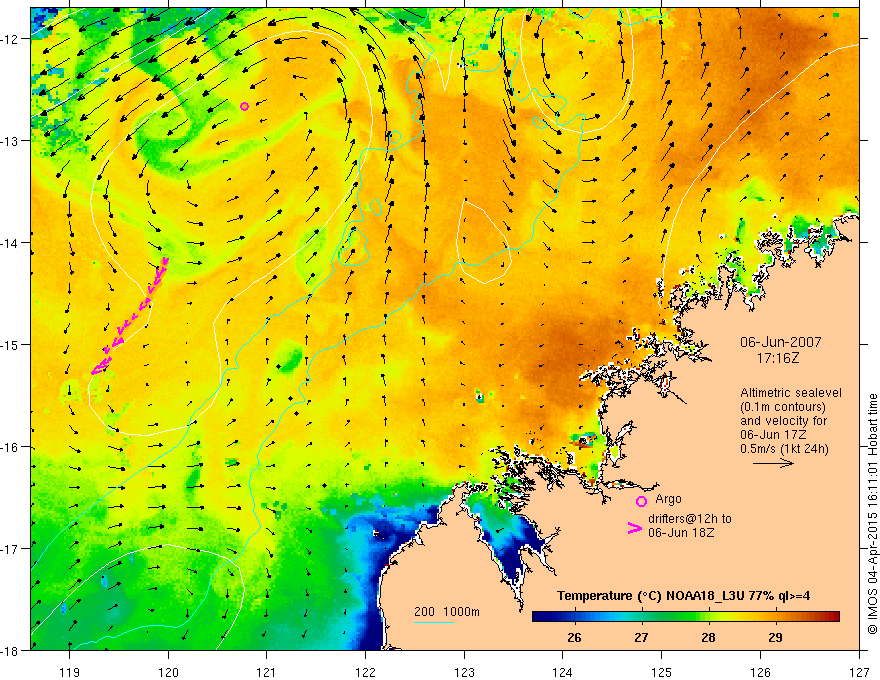Click the cyan bathymetry legend line
Screen dimensions: 880x680
[434, 622]
